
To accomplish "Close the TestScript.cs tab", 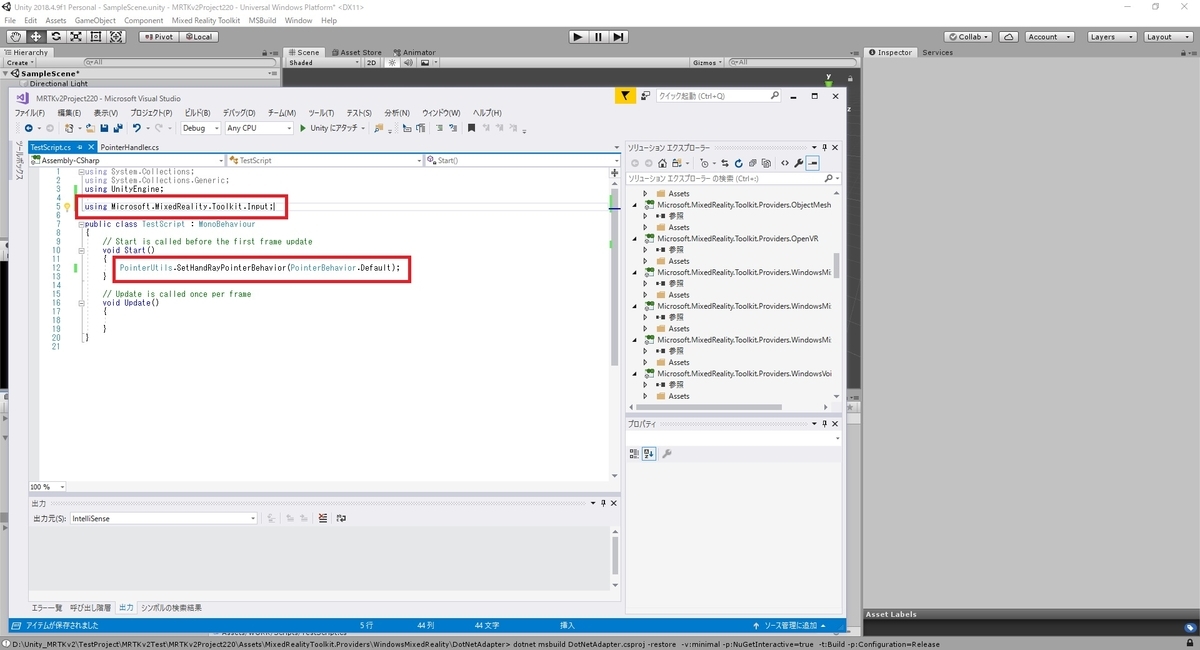I will coord(90,147).
